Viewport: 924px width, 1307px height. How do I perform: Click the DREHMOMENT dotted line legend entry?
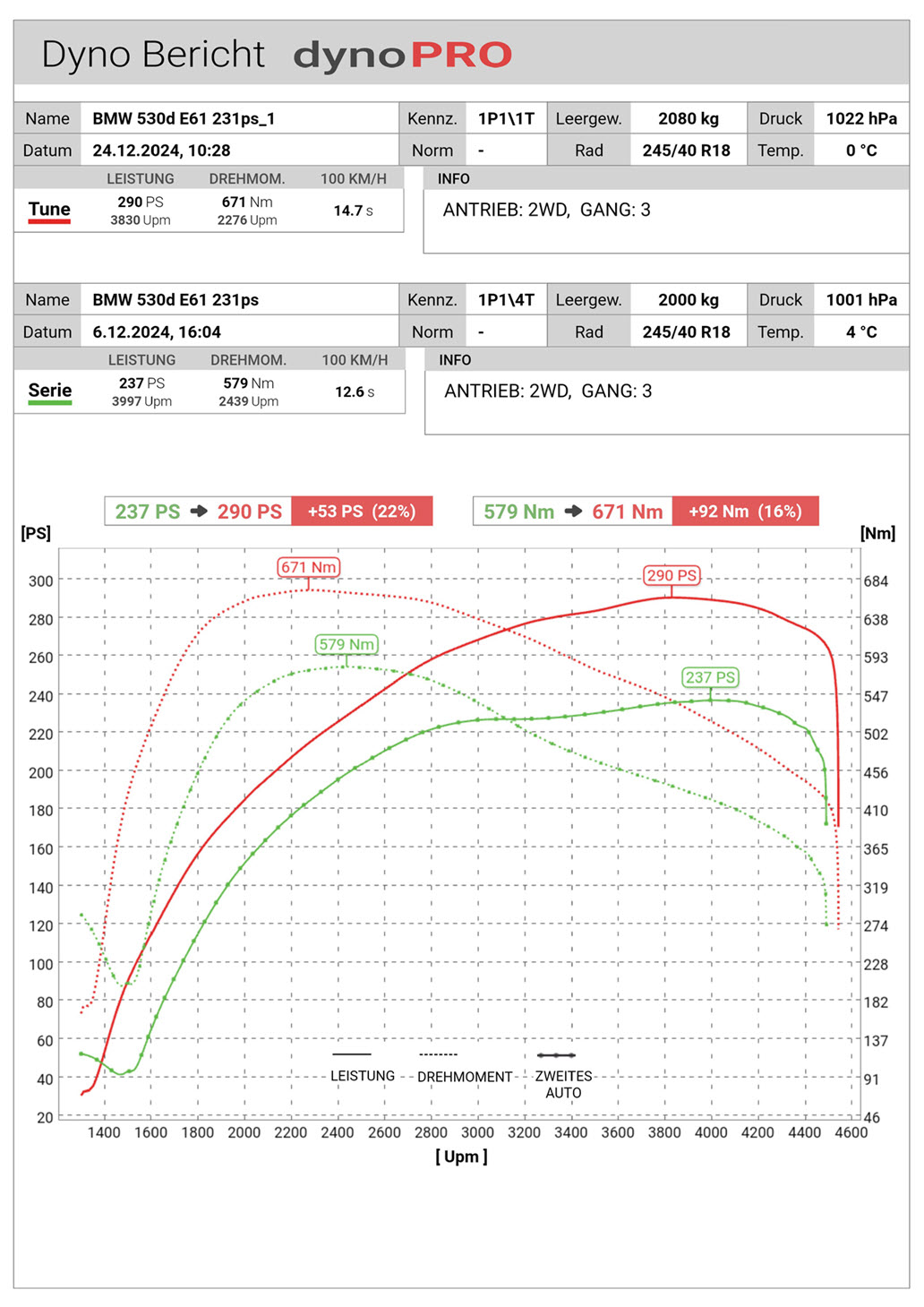(465, 1069)
